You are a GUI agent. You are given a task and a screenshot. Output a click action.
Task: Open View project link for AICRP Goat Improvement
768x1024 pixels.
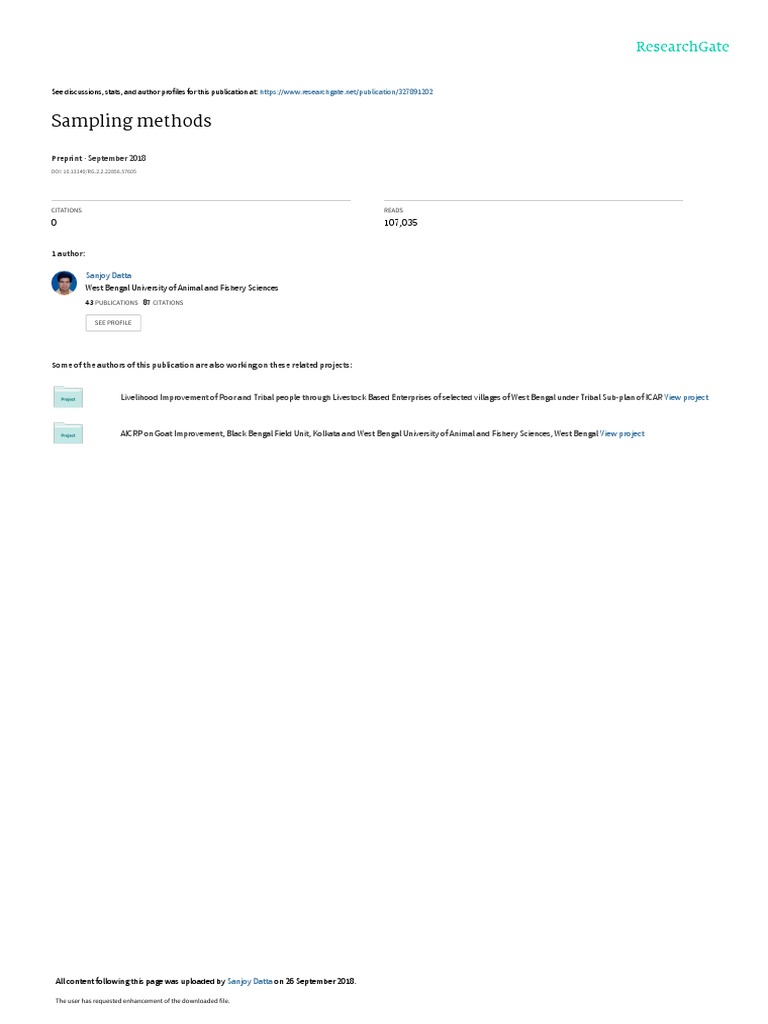click(x=622, y=434)
